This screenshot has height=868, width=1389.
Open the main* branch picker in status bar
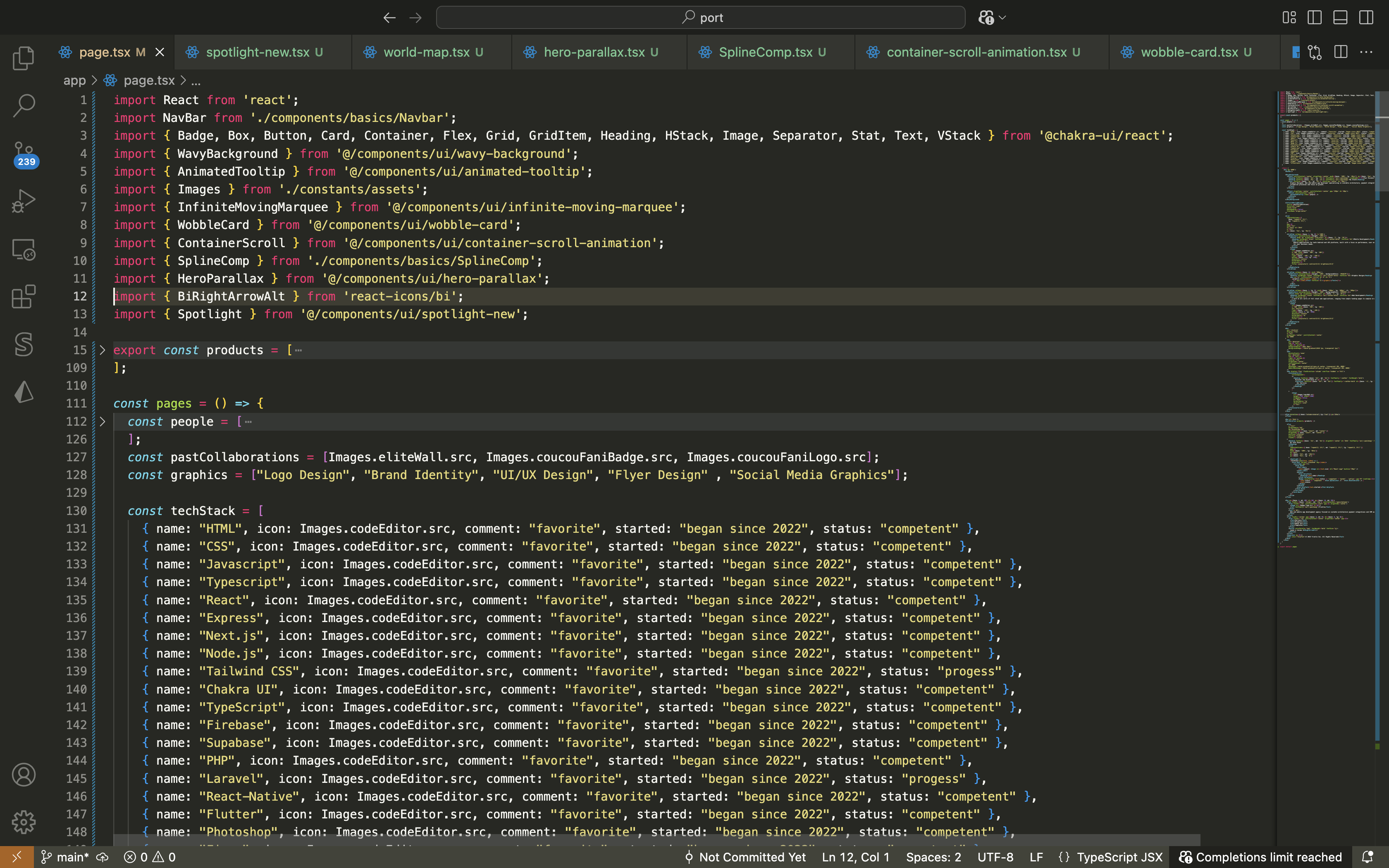pos(65,857)
